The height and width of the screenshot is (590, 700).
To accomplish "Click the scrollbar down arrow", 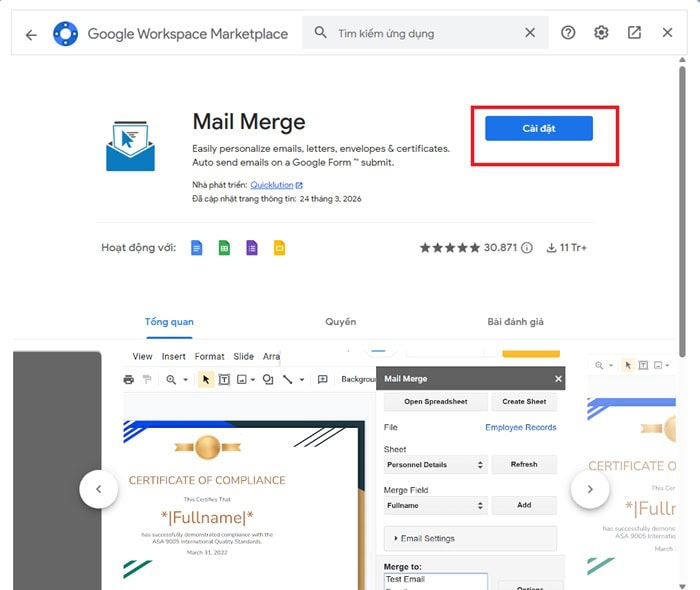I will pyautogui.click(x=682, y=586).
